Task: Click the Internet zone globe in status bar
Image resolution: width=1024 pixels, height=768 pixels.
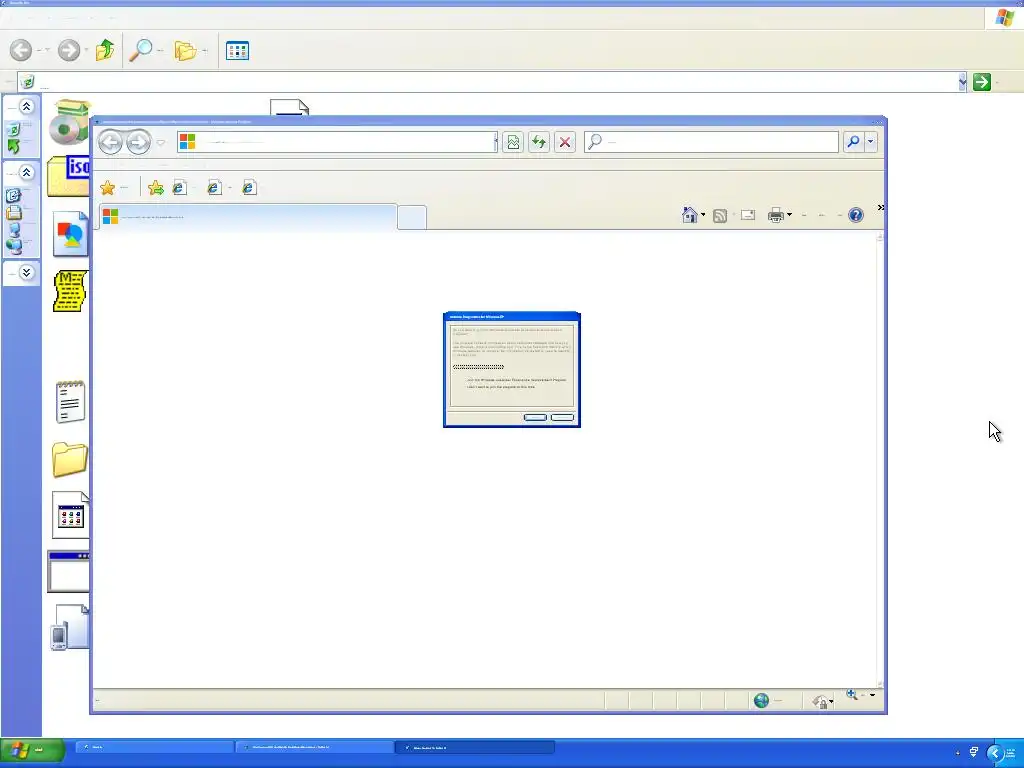Action: pos(761,701)
